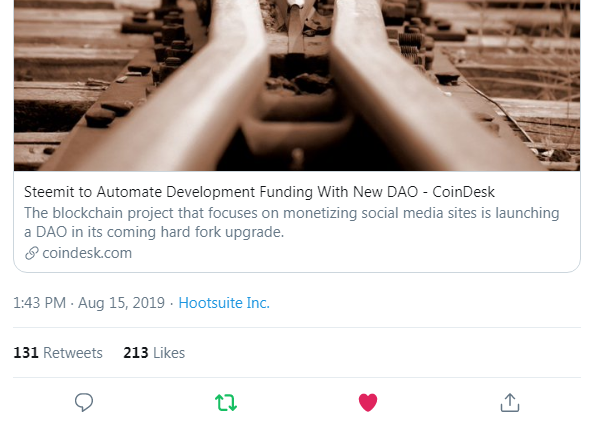Open the Steemit DAO CoinDesk article title
The height and width of the screenshot is (422, 595).
[x=259, y=192]
